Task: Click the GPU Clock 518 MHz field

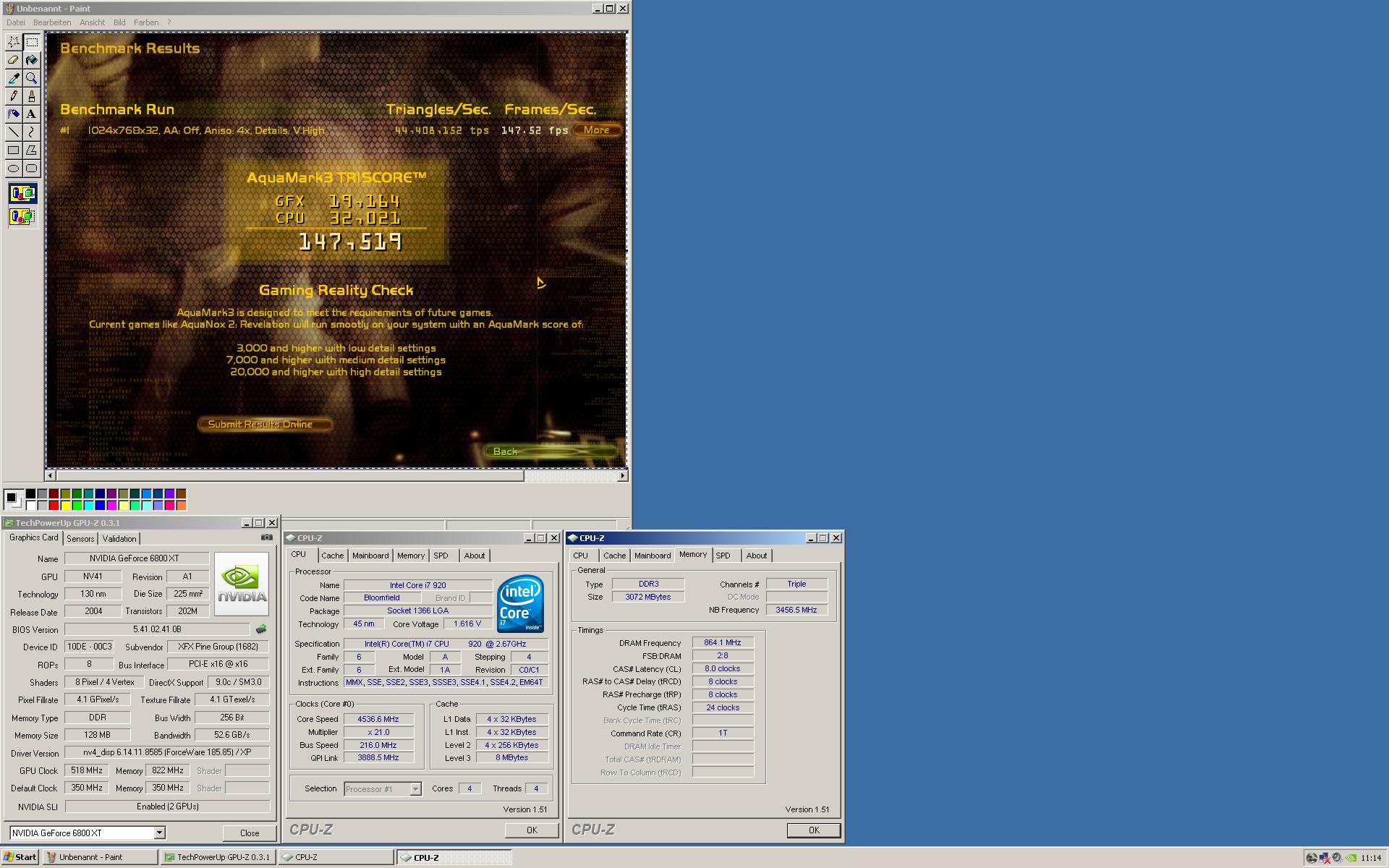Action: tap(87, 770)
